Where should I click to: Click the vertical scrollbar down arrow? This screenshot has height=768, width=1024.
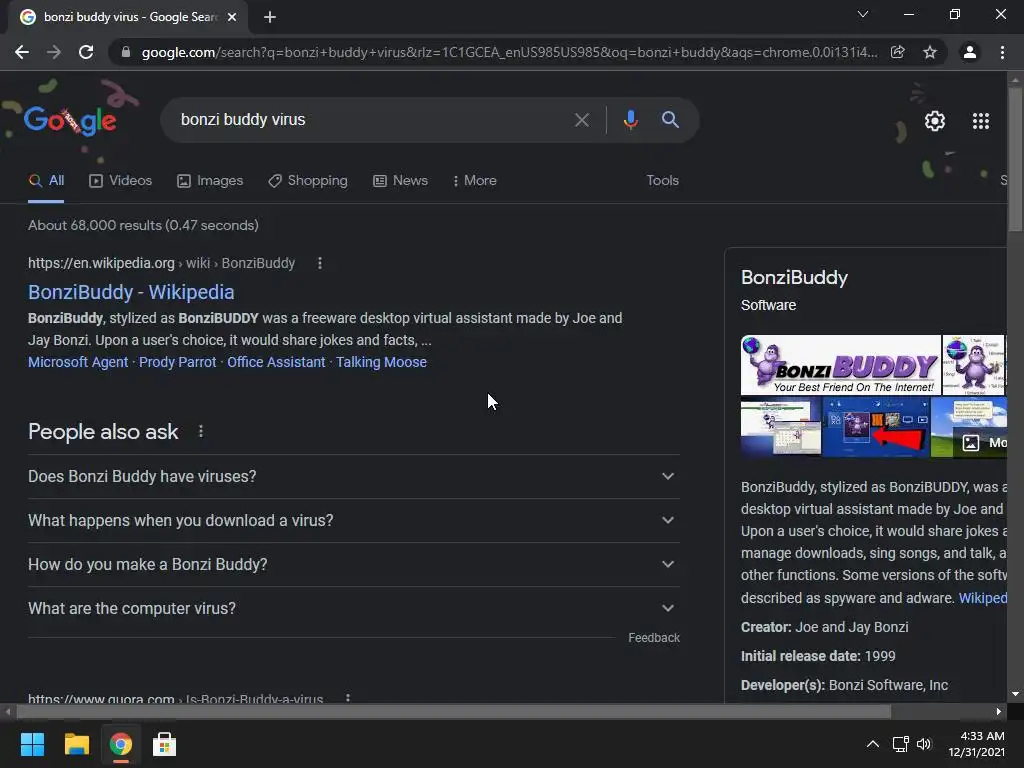(x=1015, y=694)
